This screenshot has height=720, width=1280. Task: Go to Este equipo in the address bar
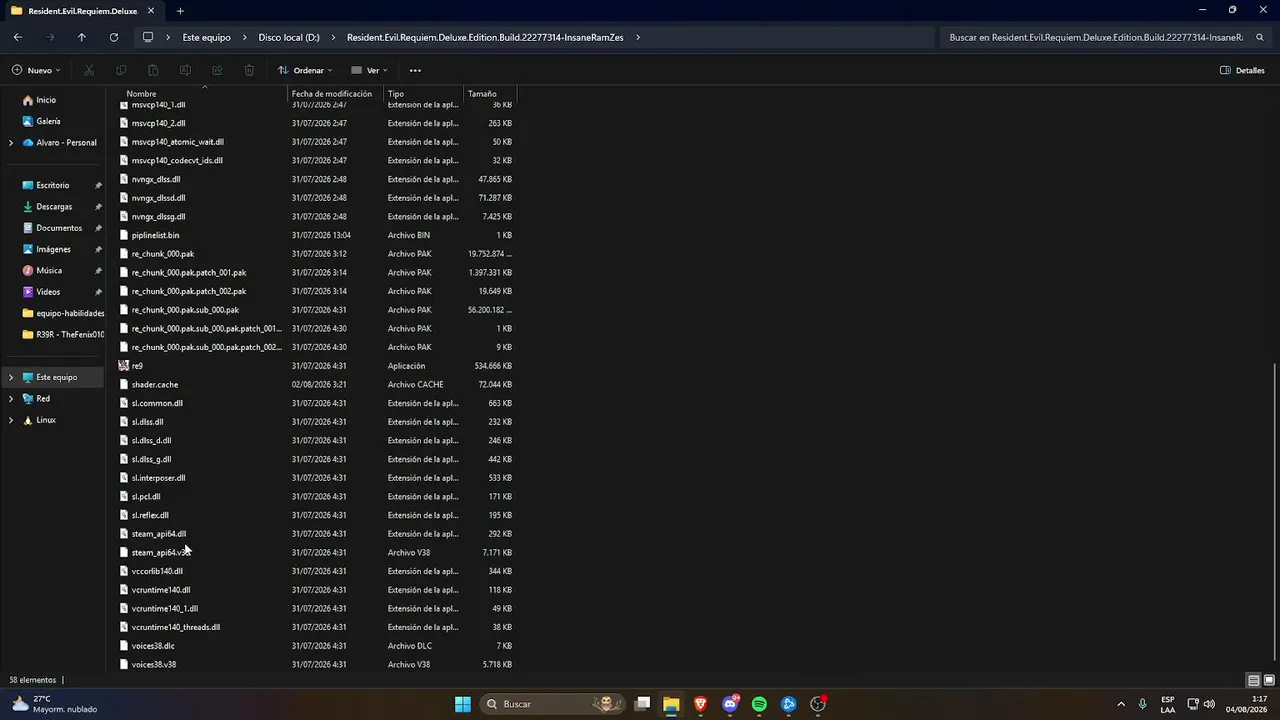206,37
